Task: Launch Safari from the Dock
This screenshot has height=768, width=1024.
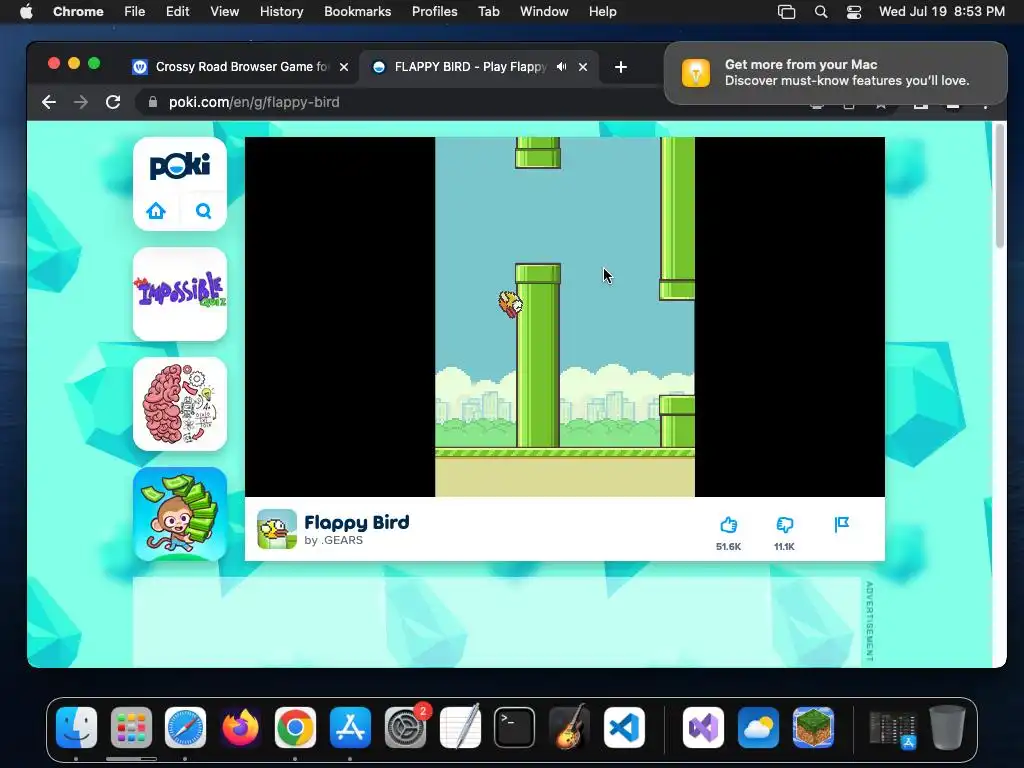Action: coord(185,728)
